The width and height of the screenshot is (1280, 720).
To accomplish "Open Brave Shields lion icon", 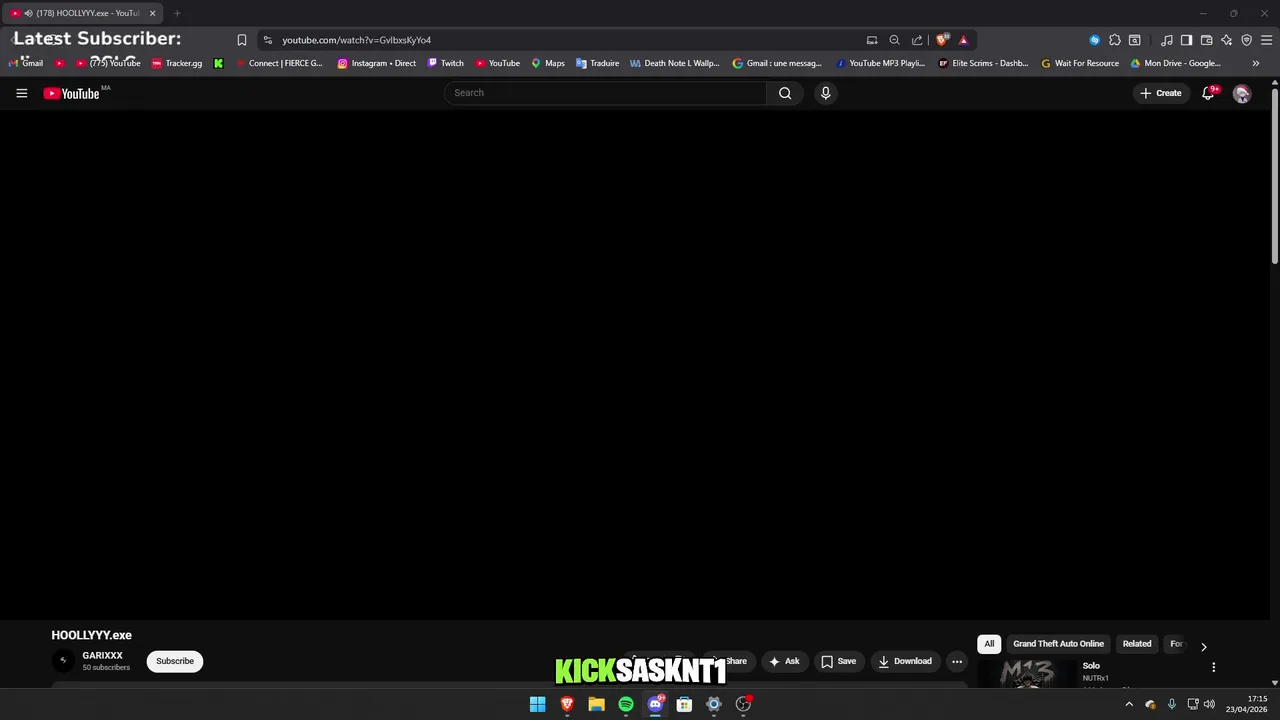I will point(942,40).
